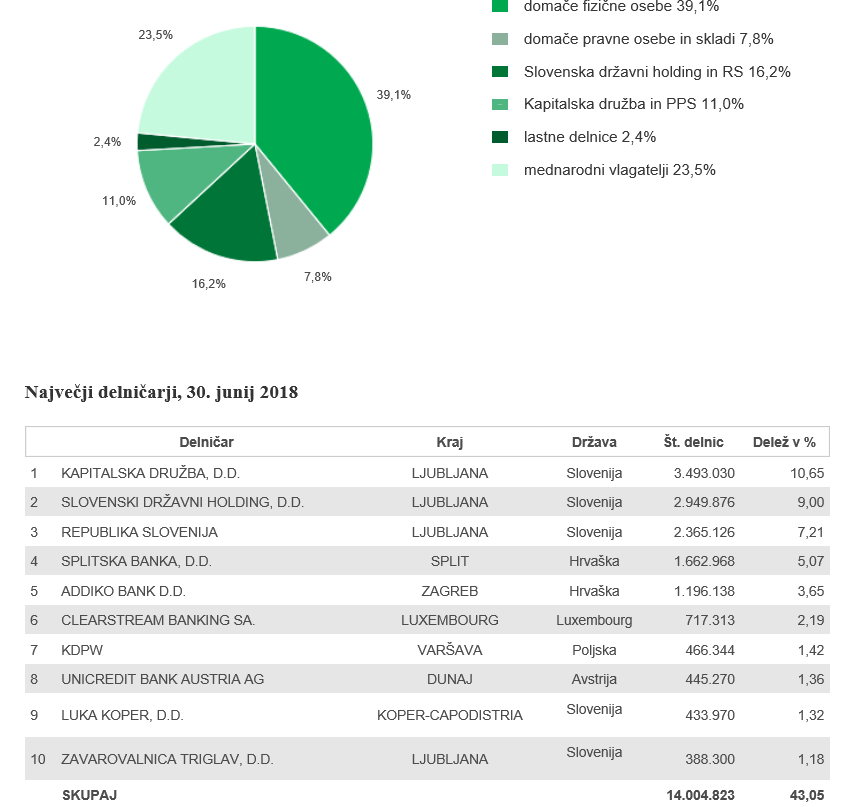845x807 pixels.
Task: Click country 'Avstrija' in Država column
Action: 594,679
